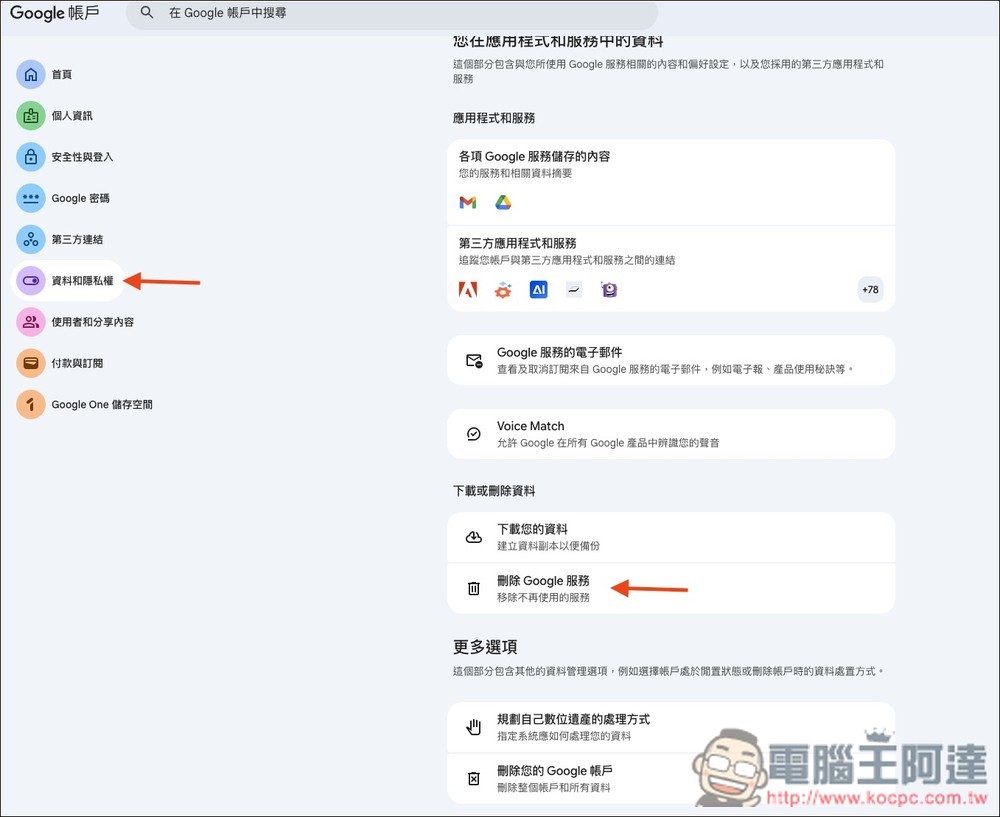
Task: Open 第三方連結 in the sidebar
Action: (60, 240)
